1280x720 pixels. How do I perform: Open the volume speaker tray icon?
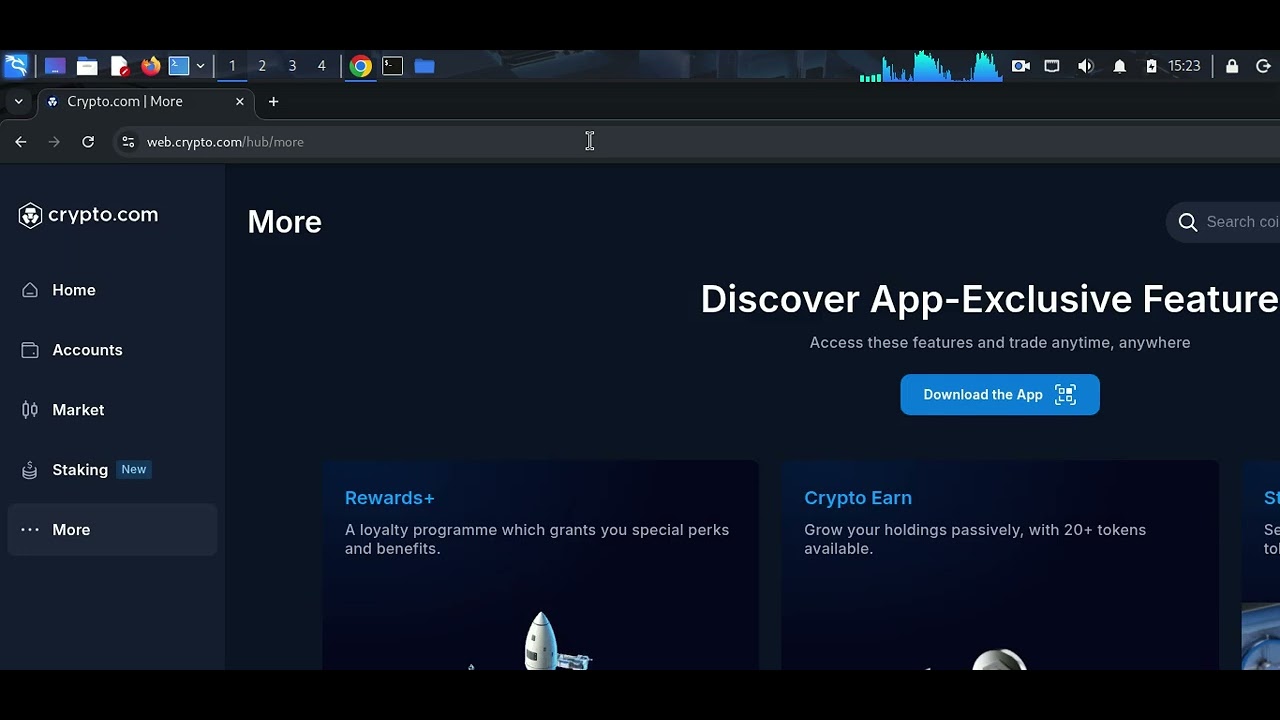1086,66
